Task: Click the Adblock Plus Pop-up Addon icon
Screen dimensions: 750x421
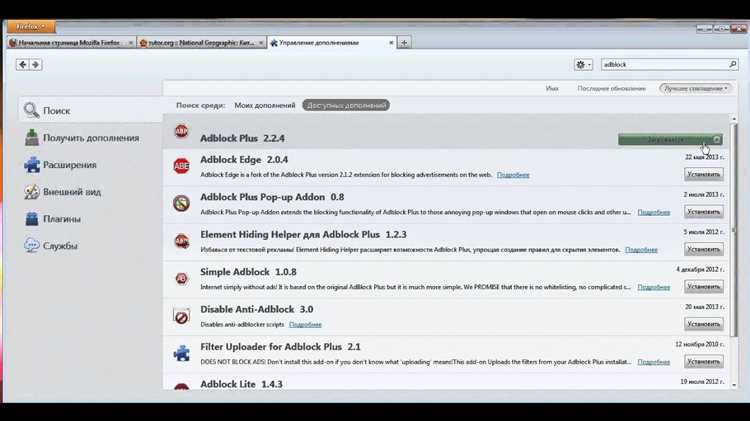Action: 181,203
